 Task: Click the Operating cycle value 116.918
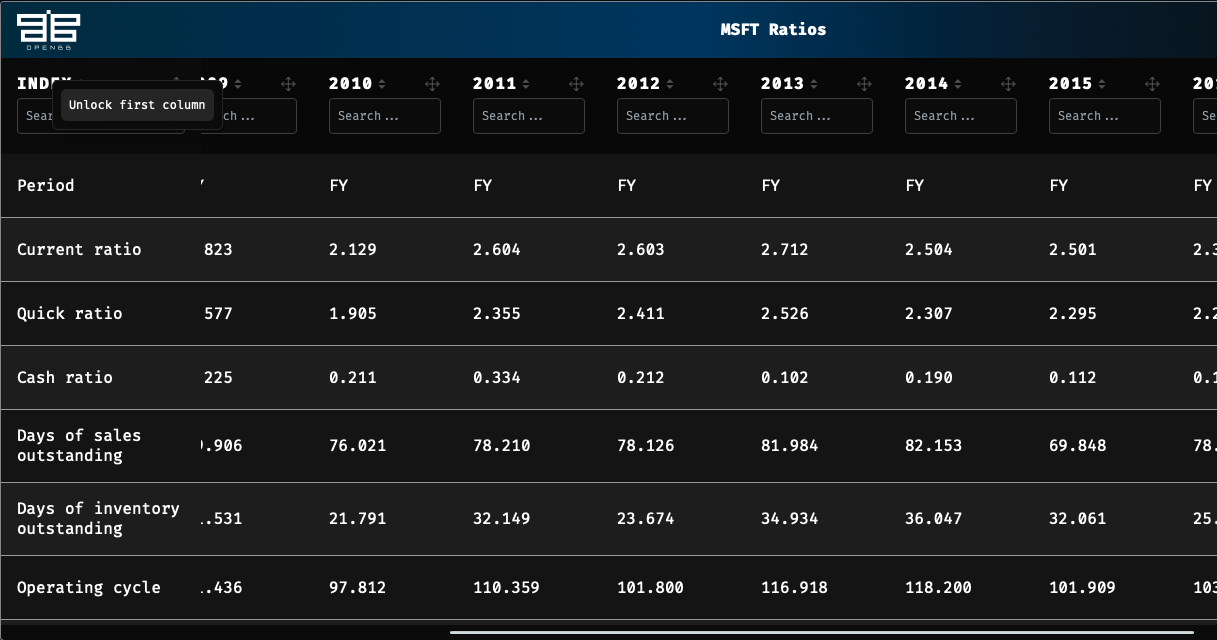tap(795, 587)
